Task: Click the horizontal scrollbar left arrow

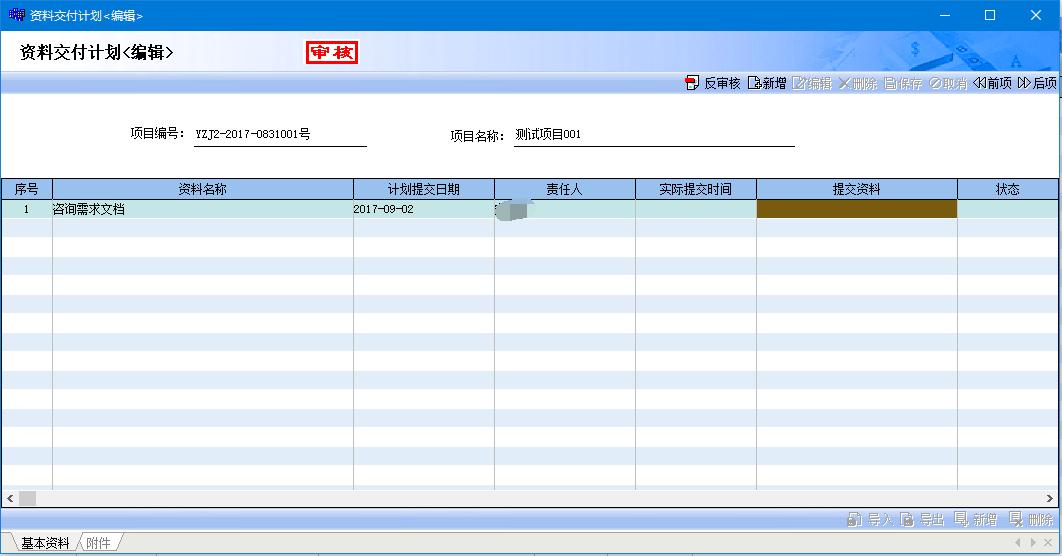Action: [10, 498]
